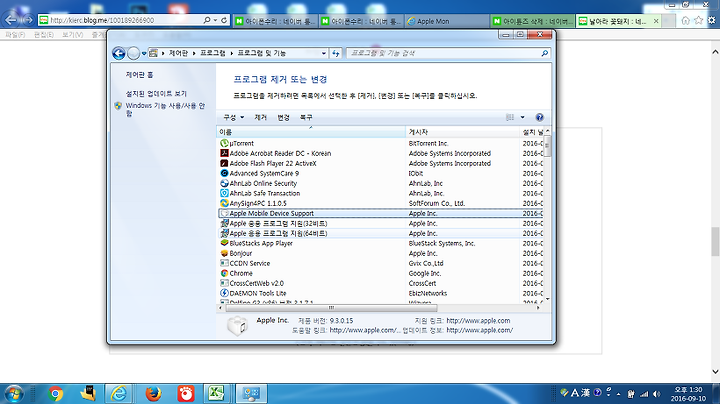Open the 파일(F) browser menu
This screenshot has width=720, height=404.
click(15, 35)
